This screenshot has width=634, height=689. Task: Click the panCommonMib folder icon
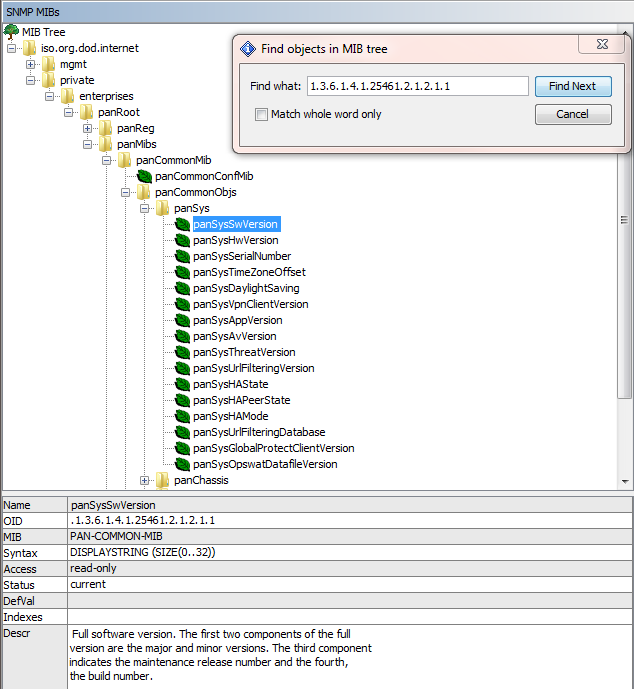125,160
